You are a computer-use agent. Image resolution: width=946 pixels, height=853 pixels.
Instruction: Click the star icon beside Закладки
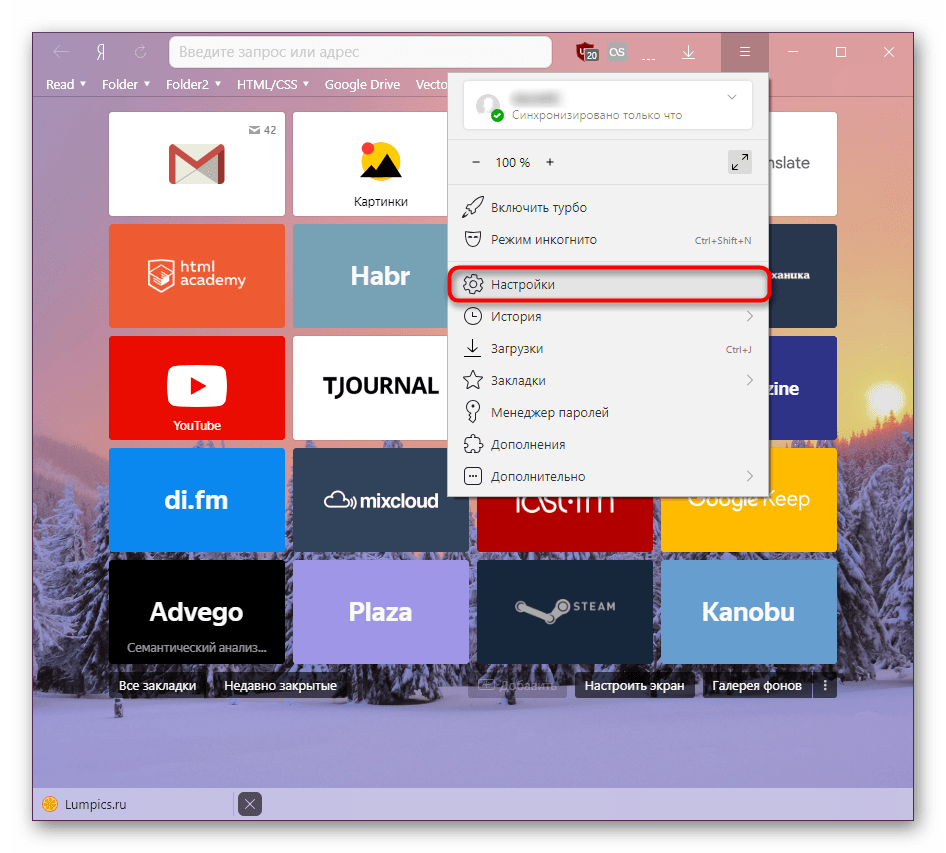tap(473, 380)
